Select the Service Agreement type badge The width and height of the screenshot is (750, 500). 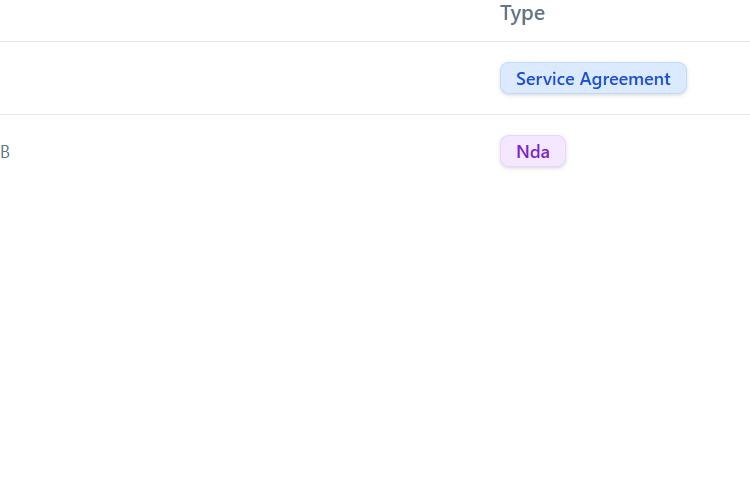593,78
